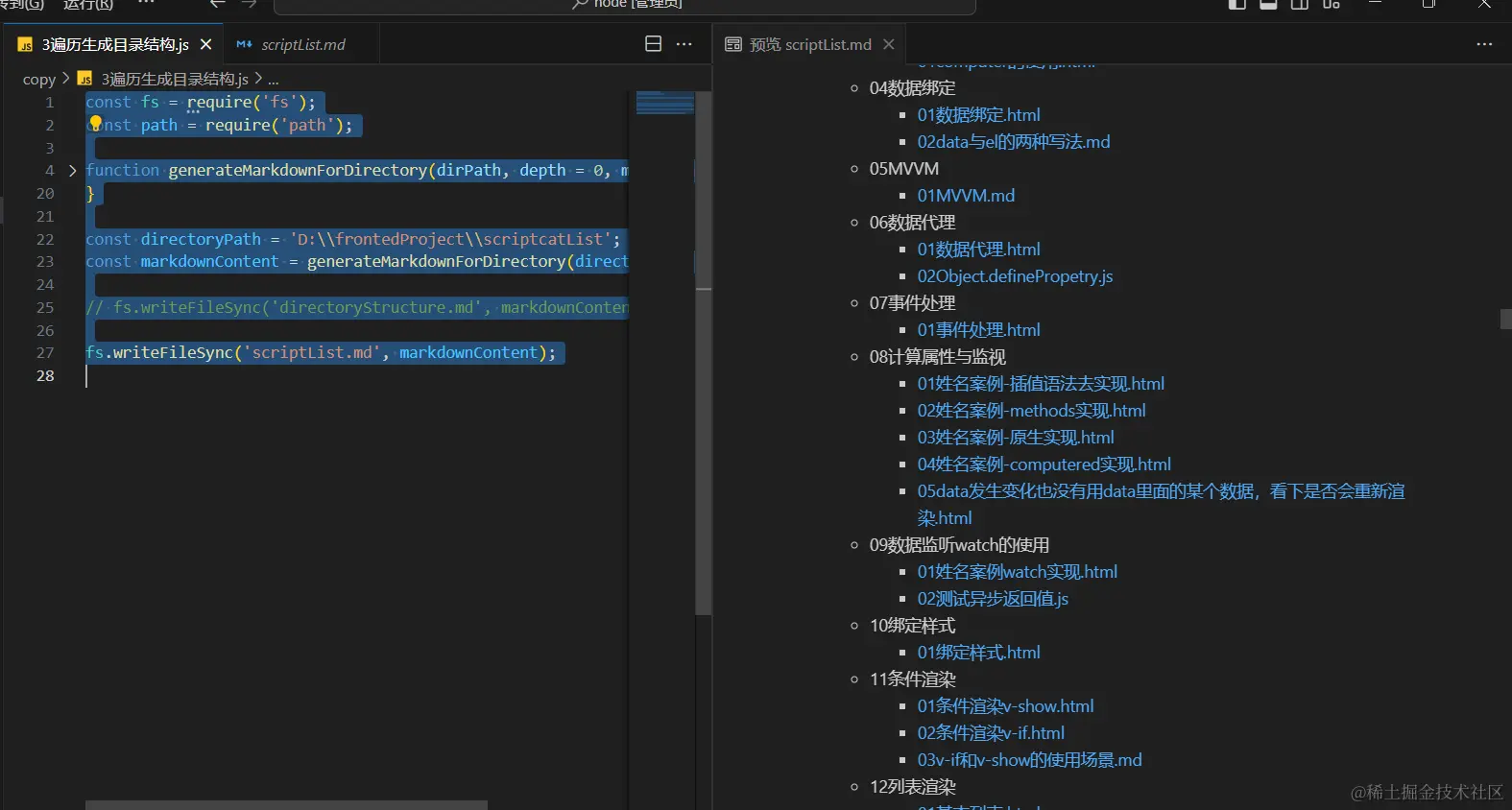Click the preview pane's vertical scrollbar thumb
The width and height of the screenshot is (1512, 810).
(x=1505, y=319)
